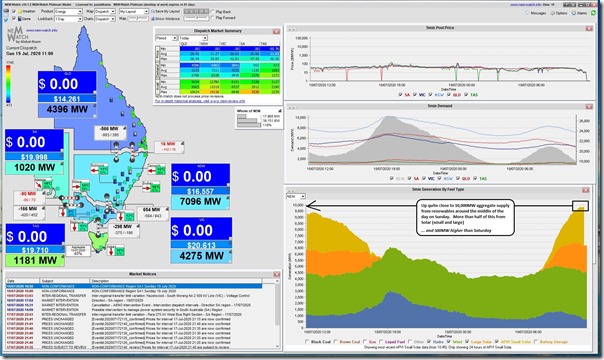
Task: Click the Twitter bird icon in toolbar
Action: point(6,18)
